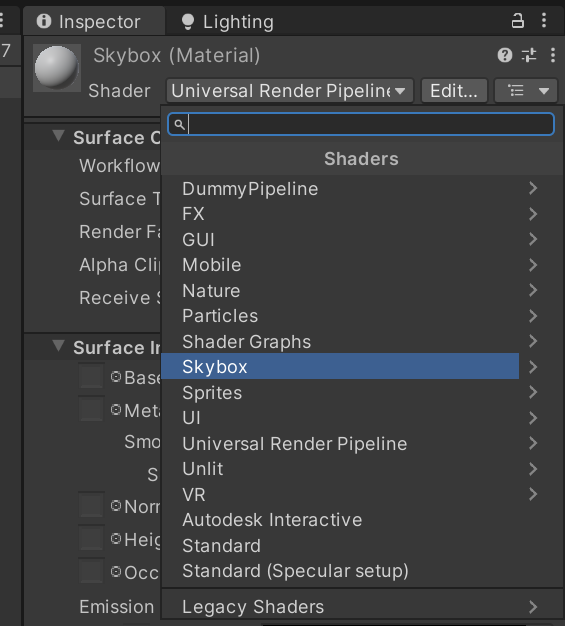Click the chevron arrow beside Unlit
Screen dimensions: 565x626
533,469
